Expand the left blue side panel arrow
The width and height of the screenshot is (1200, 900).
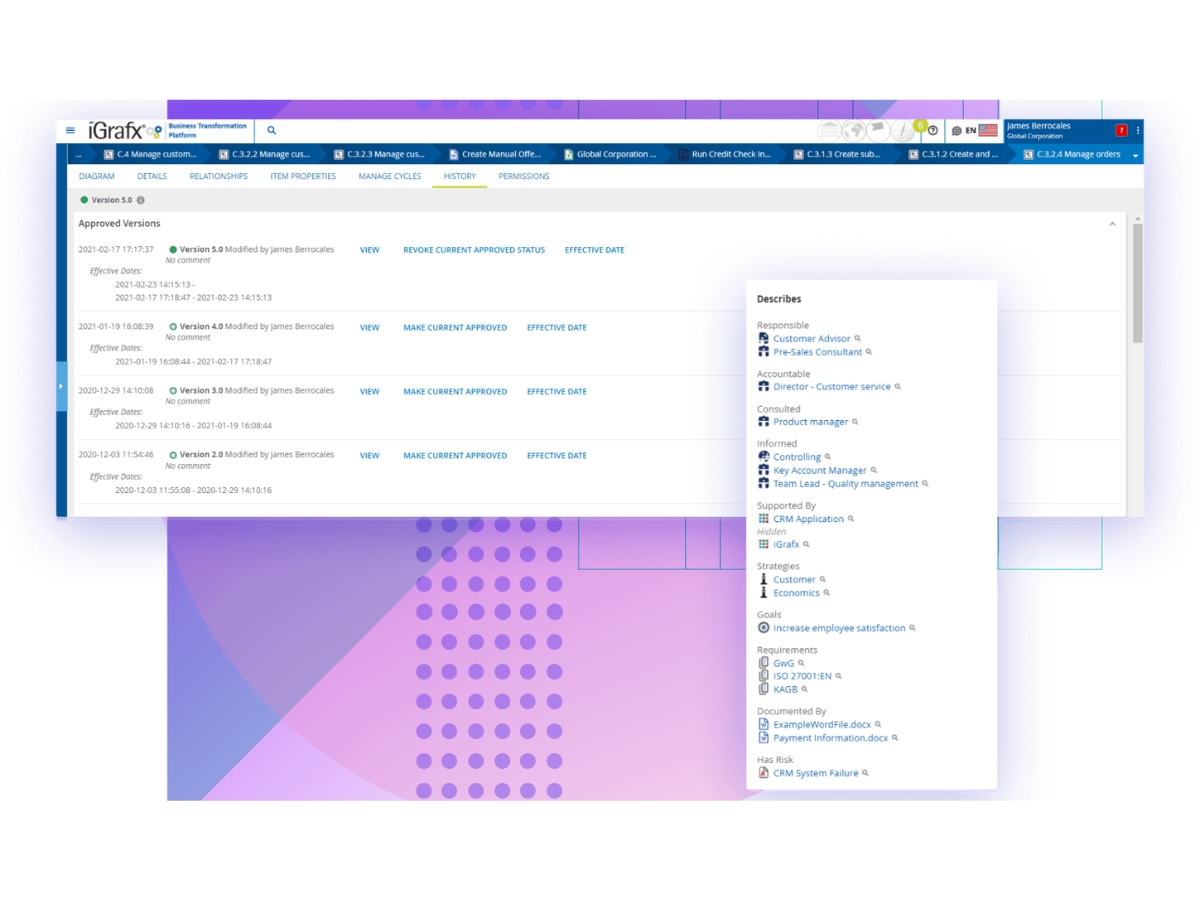(61, 386)
